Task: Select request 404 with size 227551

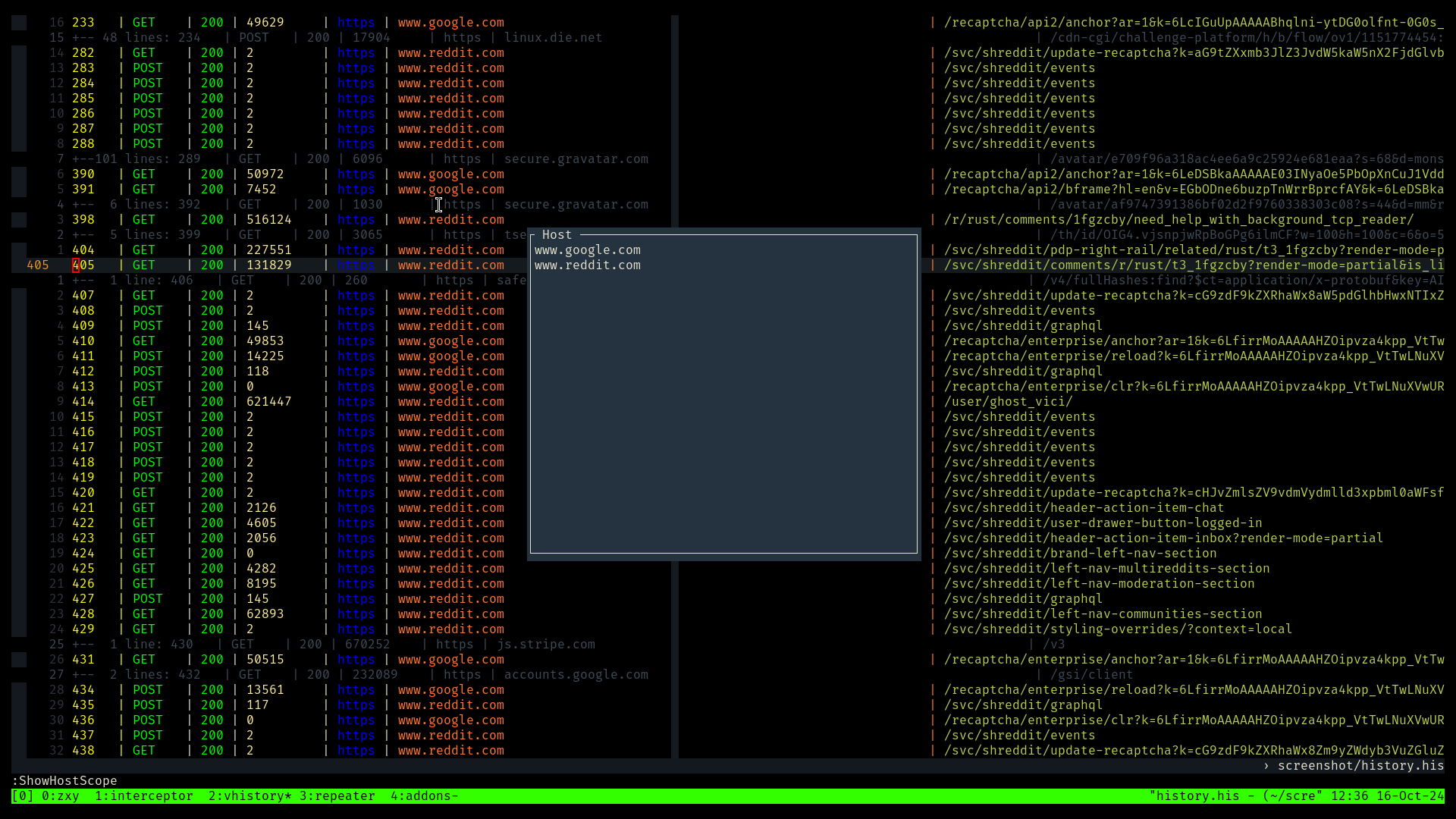Action: [x=83, y=250]
